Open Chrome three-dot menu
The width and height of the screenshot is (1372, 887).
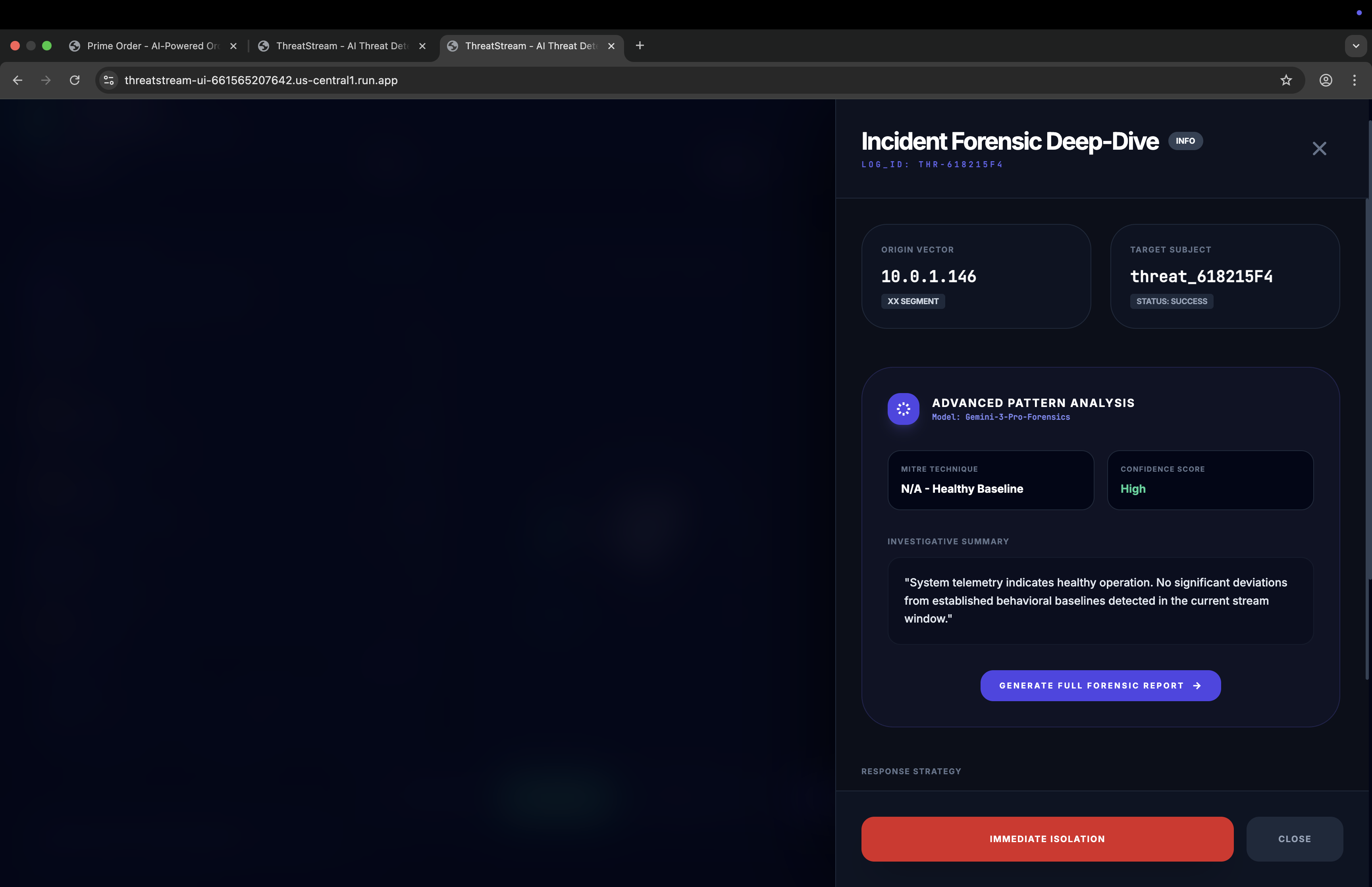[x=1354, y=80]
